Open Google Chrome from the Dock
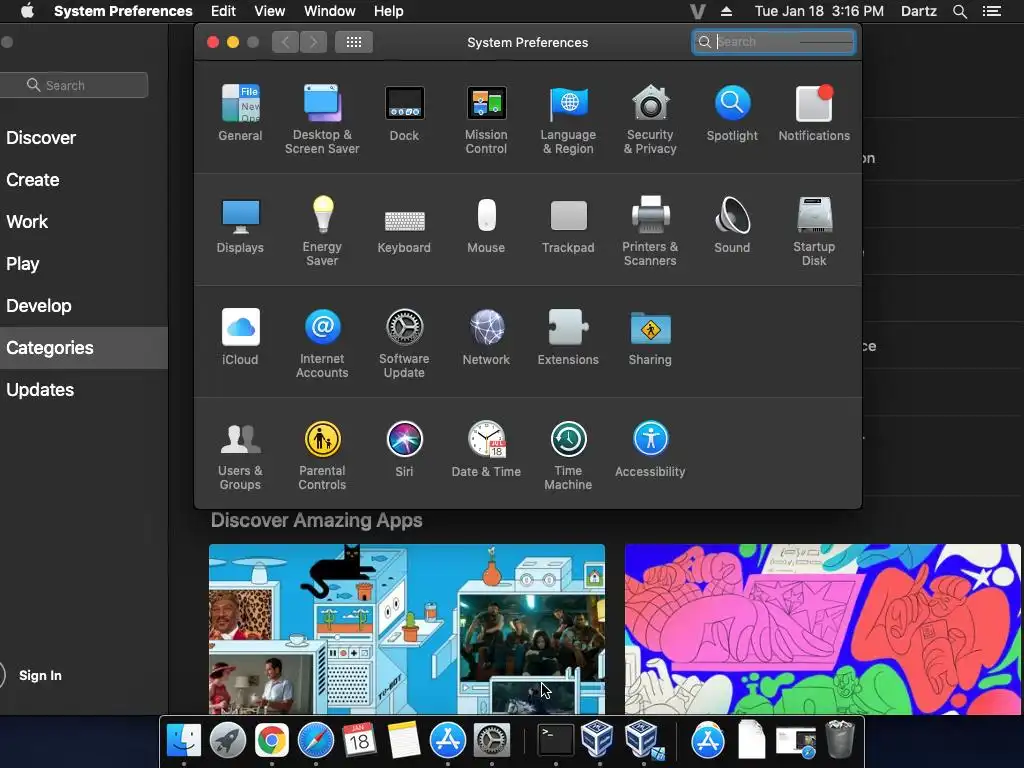 tap(272, 741)
